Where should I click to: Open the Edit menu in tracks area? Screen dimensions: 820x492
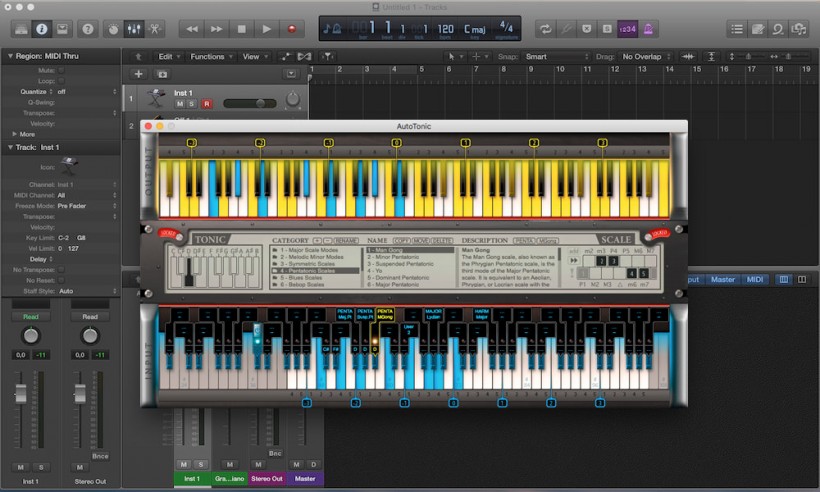168,57
